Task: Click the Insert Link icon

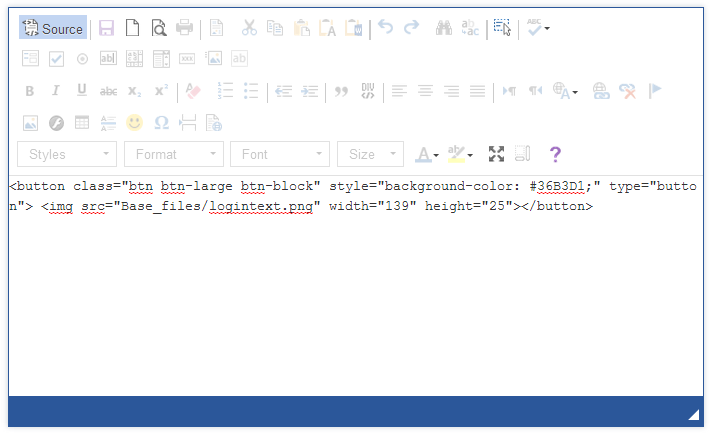Action: click(601, 91)
